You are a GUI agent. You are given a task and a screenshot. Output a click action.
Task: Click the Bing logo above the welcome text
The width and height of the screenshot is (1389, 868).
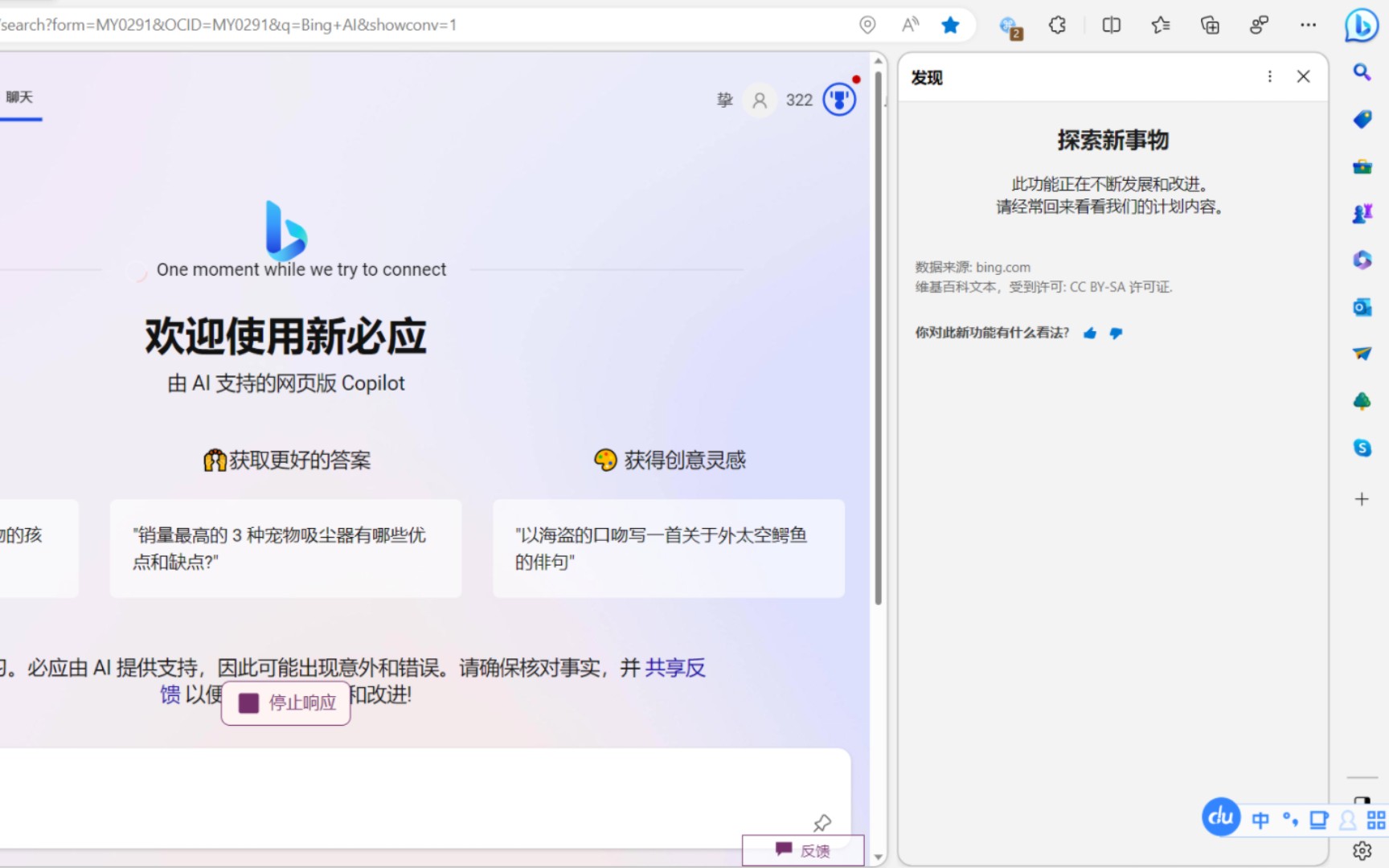click(286, 231)
